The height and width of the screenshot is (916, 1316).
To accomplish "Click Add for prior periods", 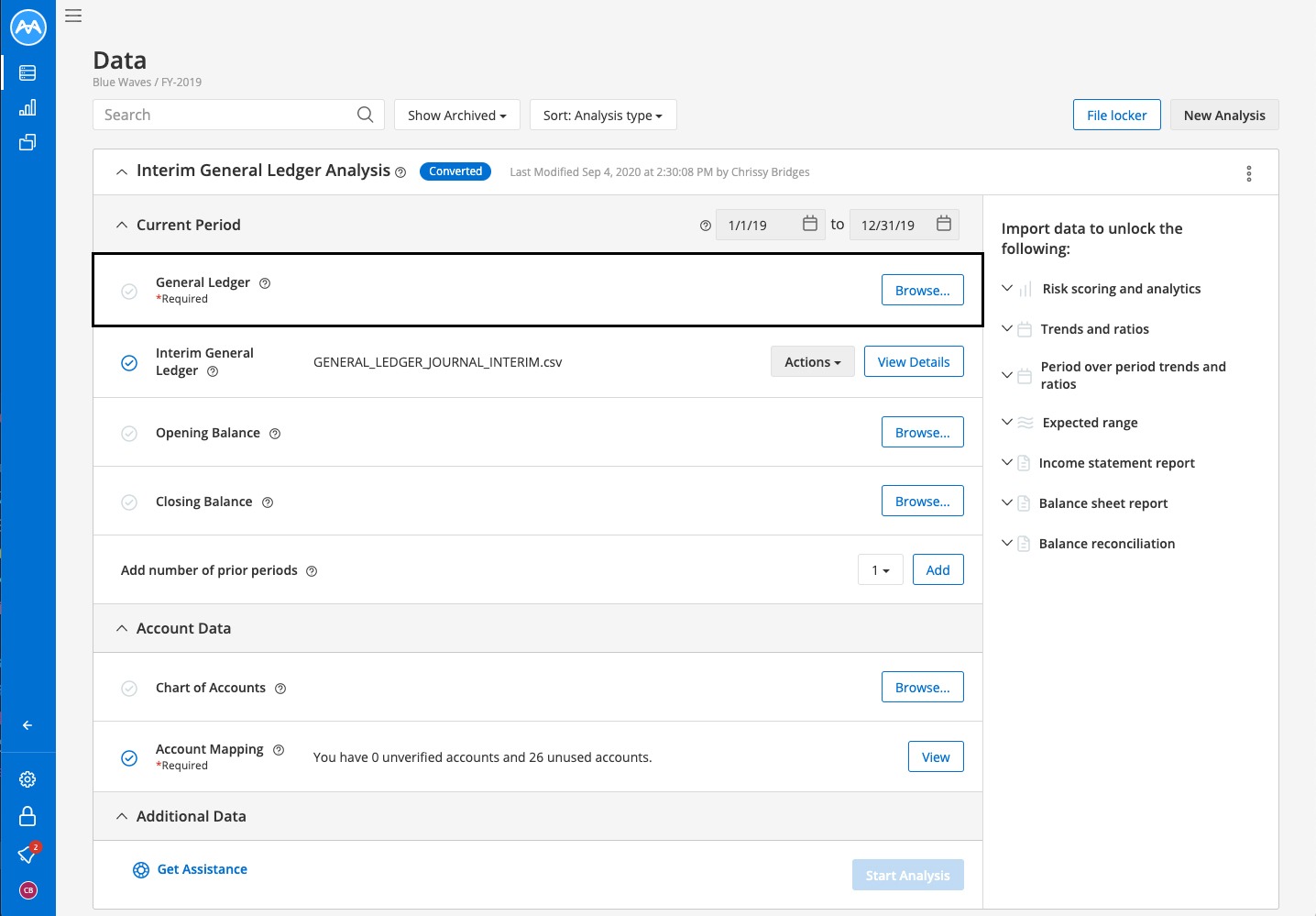I will 938,569.
